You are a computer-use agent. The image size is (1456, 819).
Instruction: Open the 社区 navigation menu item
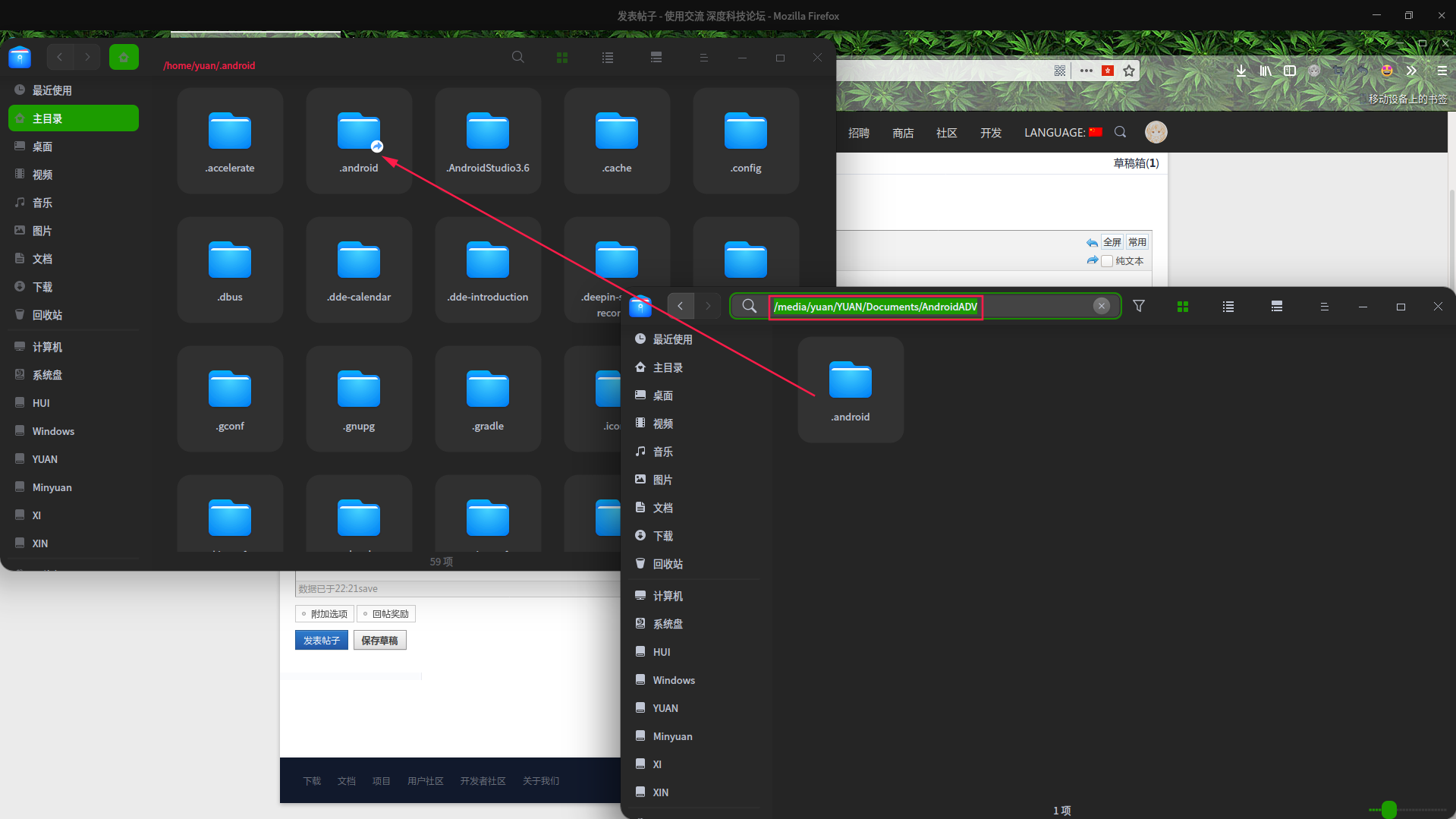[946, 133]
